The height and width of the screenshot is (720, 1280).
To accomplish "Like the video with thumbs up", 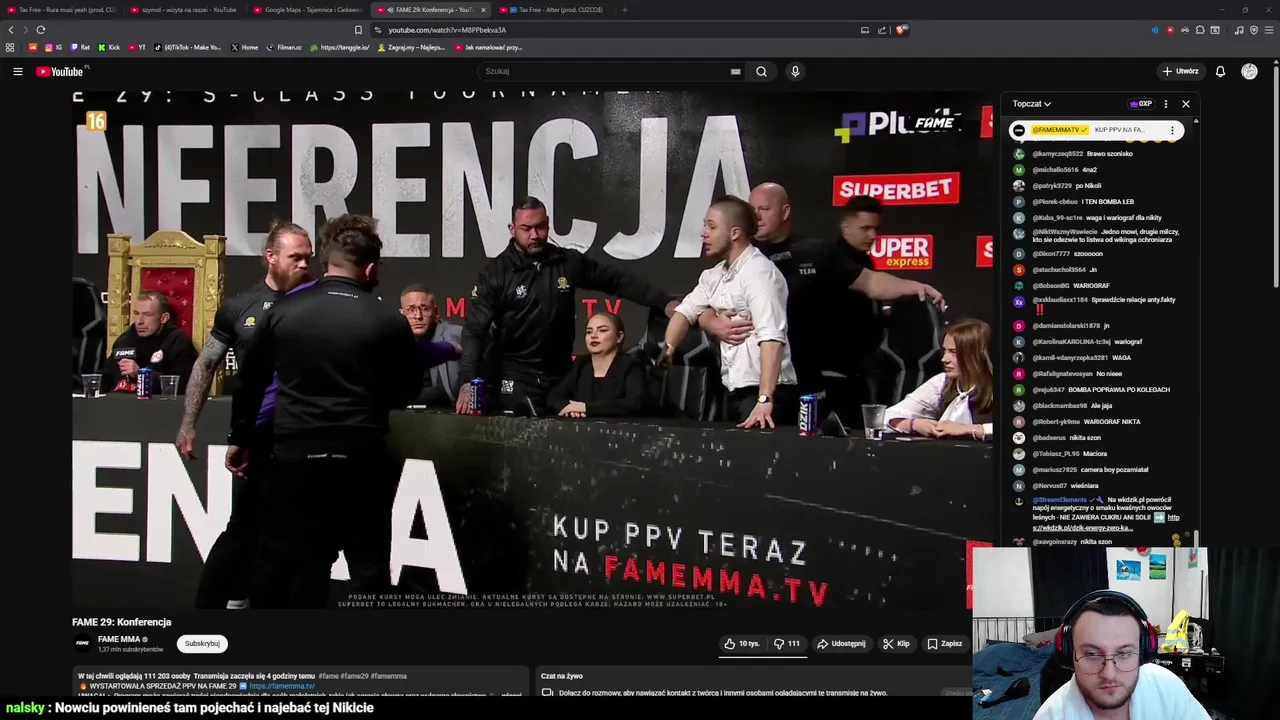I will (743, 644).
